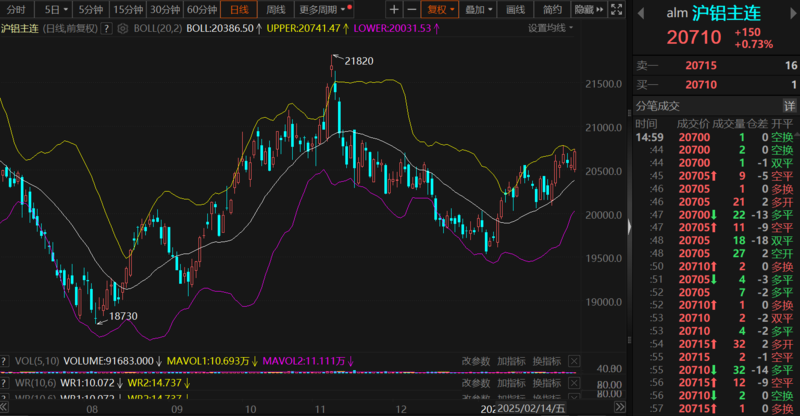Image resolution: width=800 pixels, height=416 pixels.
Task: Click the zoom out minus icon
Action: [x=412, y=9]
